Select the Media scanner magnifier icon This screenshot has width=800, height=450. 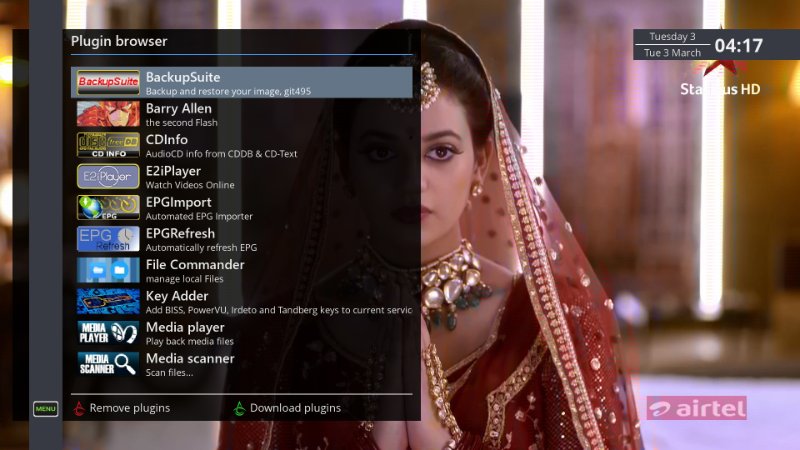click(x=108, y=364)
